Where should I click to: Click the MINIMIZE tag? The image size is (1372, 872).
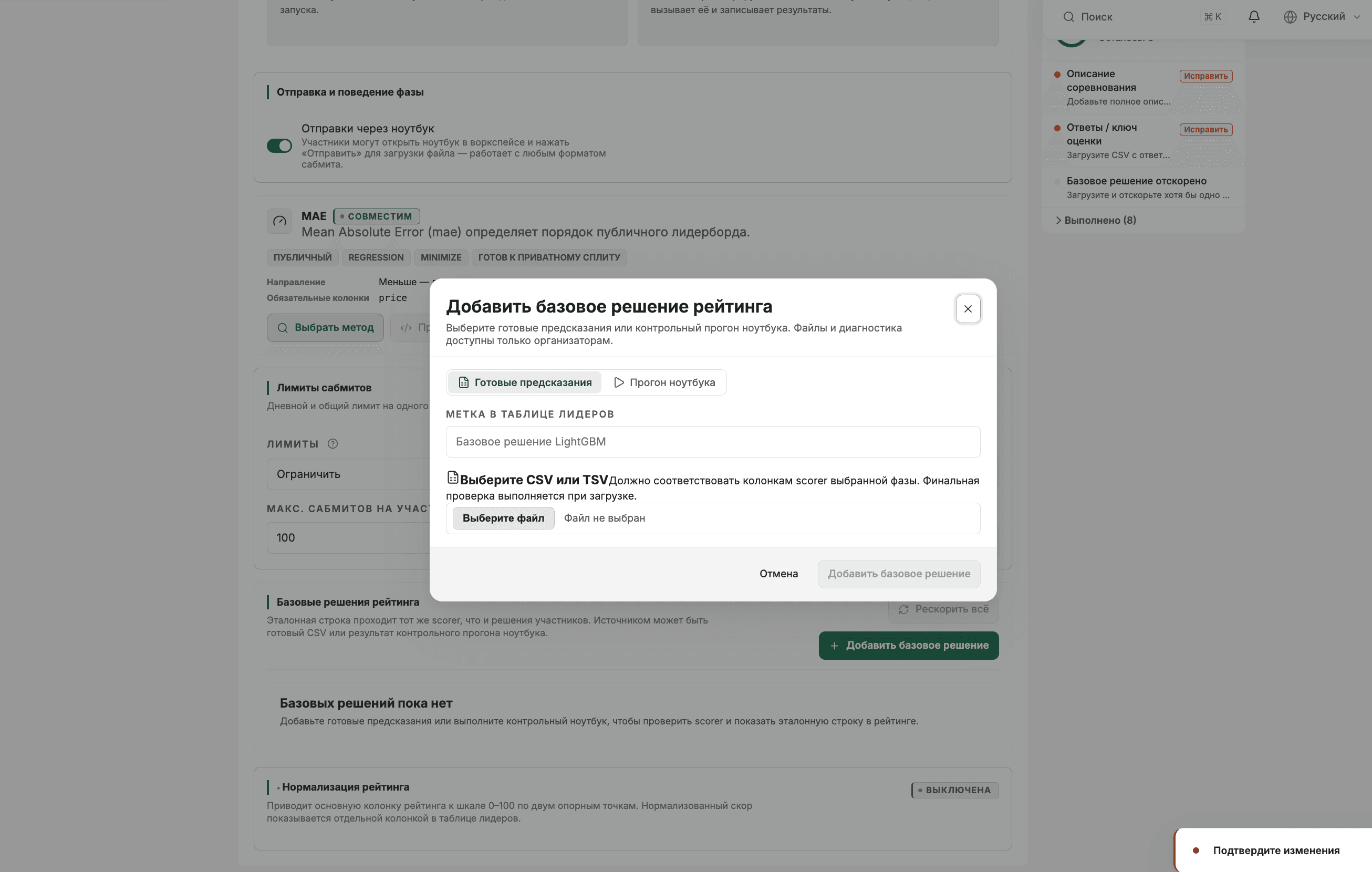[441, 257]
